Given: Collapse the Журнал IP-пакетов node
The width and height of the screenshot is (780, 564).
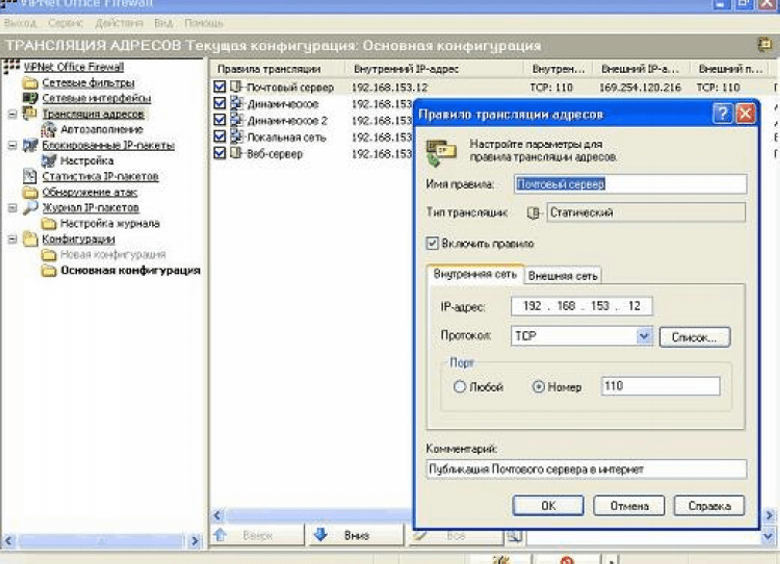Looking at the screenshot, I should pyautogui.click(x=12, y=208).
